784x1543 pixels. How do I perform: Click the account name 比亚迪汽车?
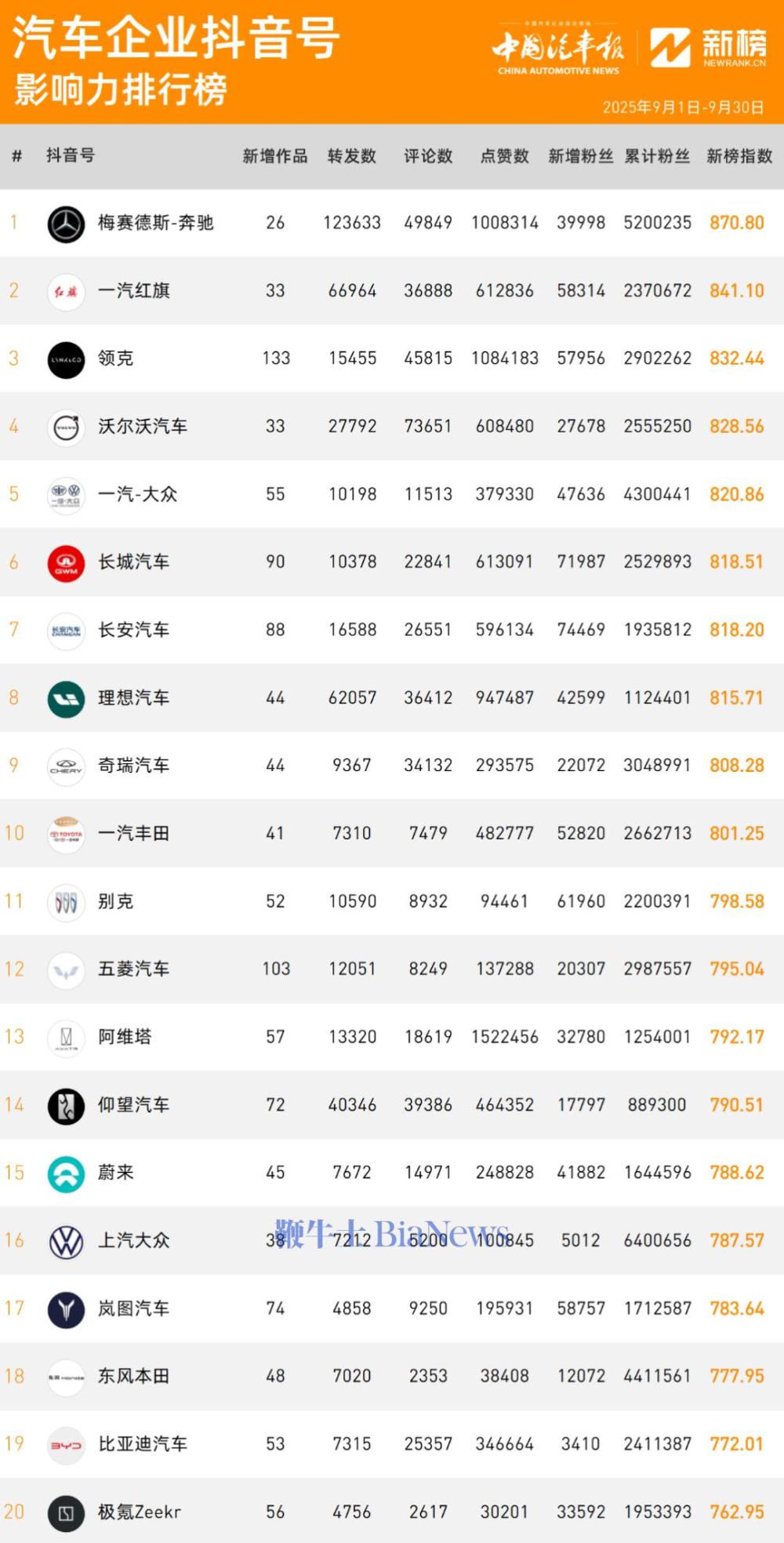click(143, 1444)
